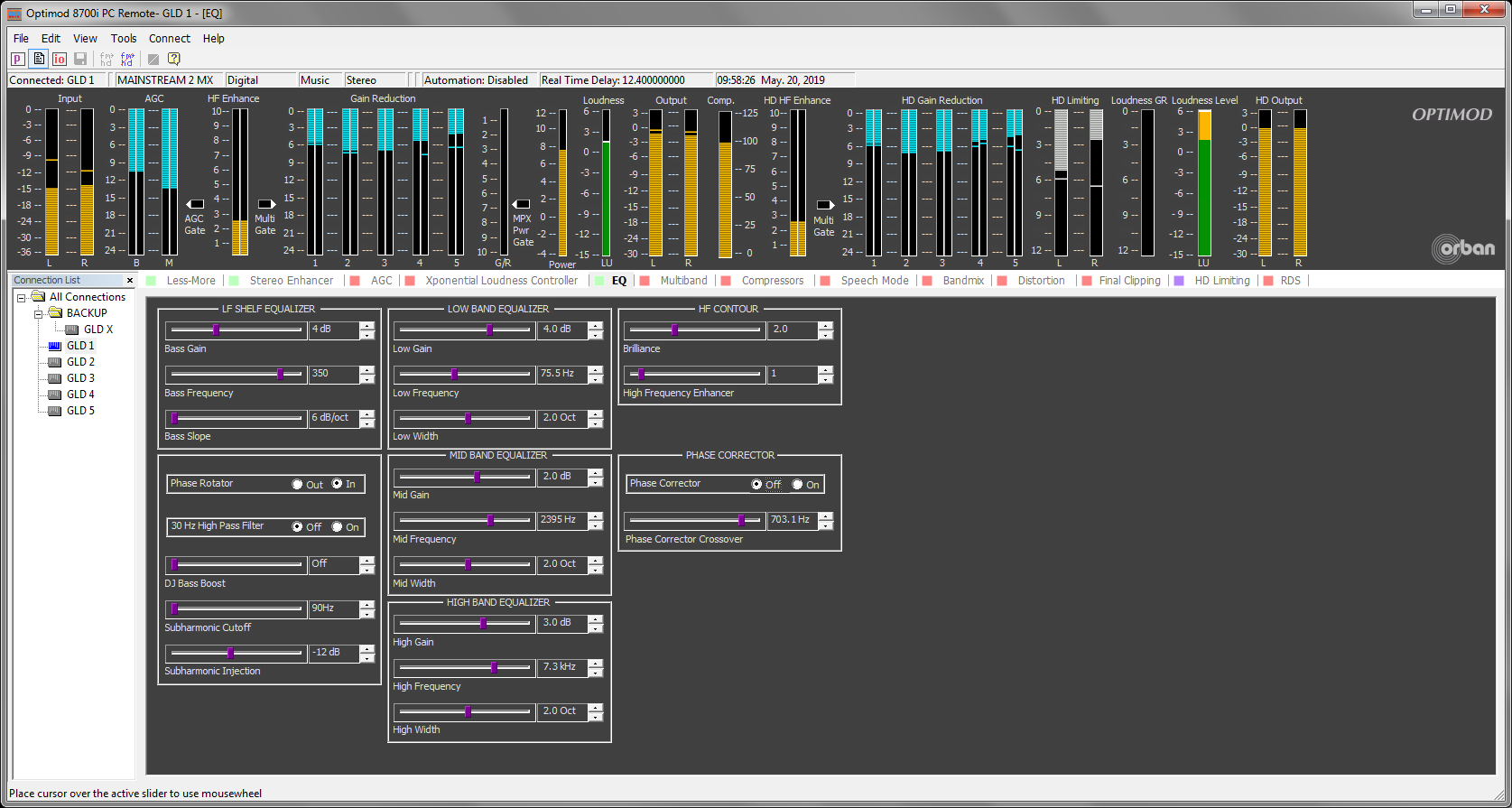Open the File menu

click(x=21, y=39)
